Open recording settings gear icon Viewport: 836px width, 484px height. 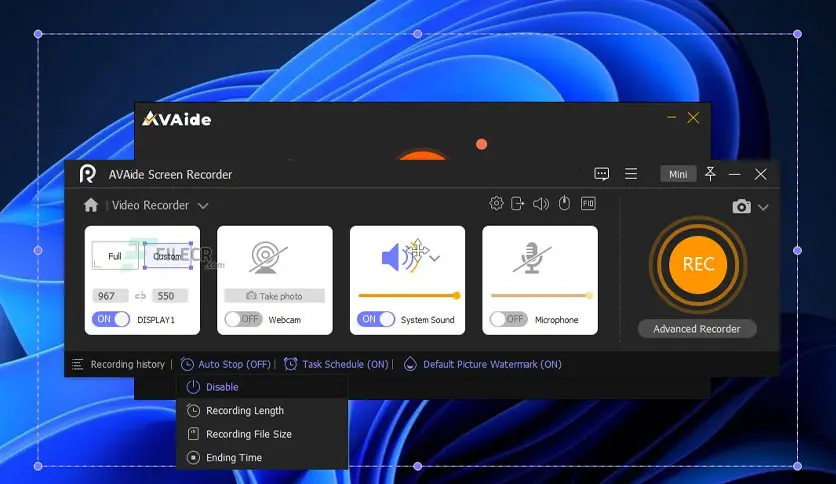click(496, 203)
